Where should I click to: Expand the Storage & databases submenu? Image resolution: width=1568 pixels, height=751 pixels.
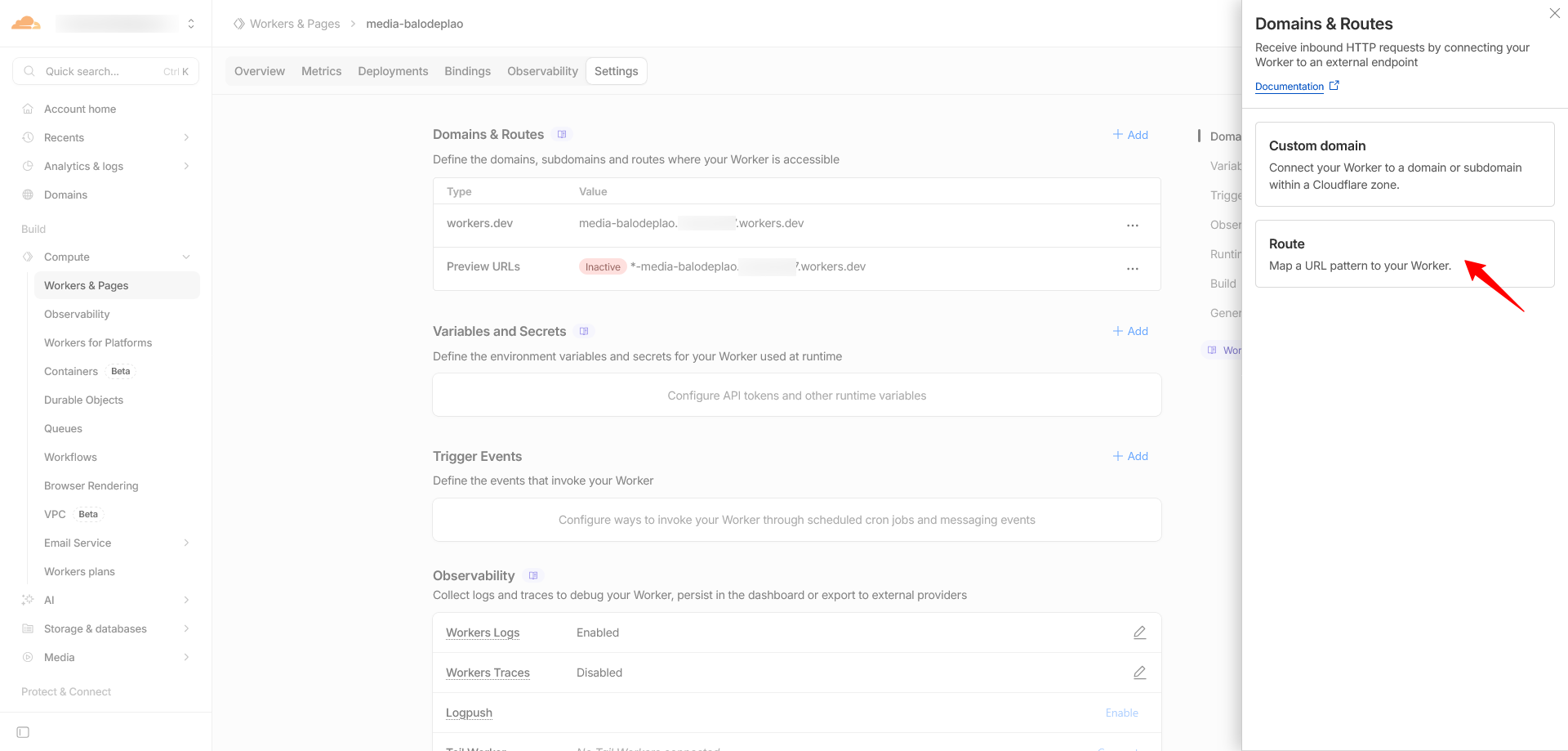click(x=186, y=628)
